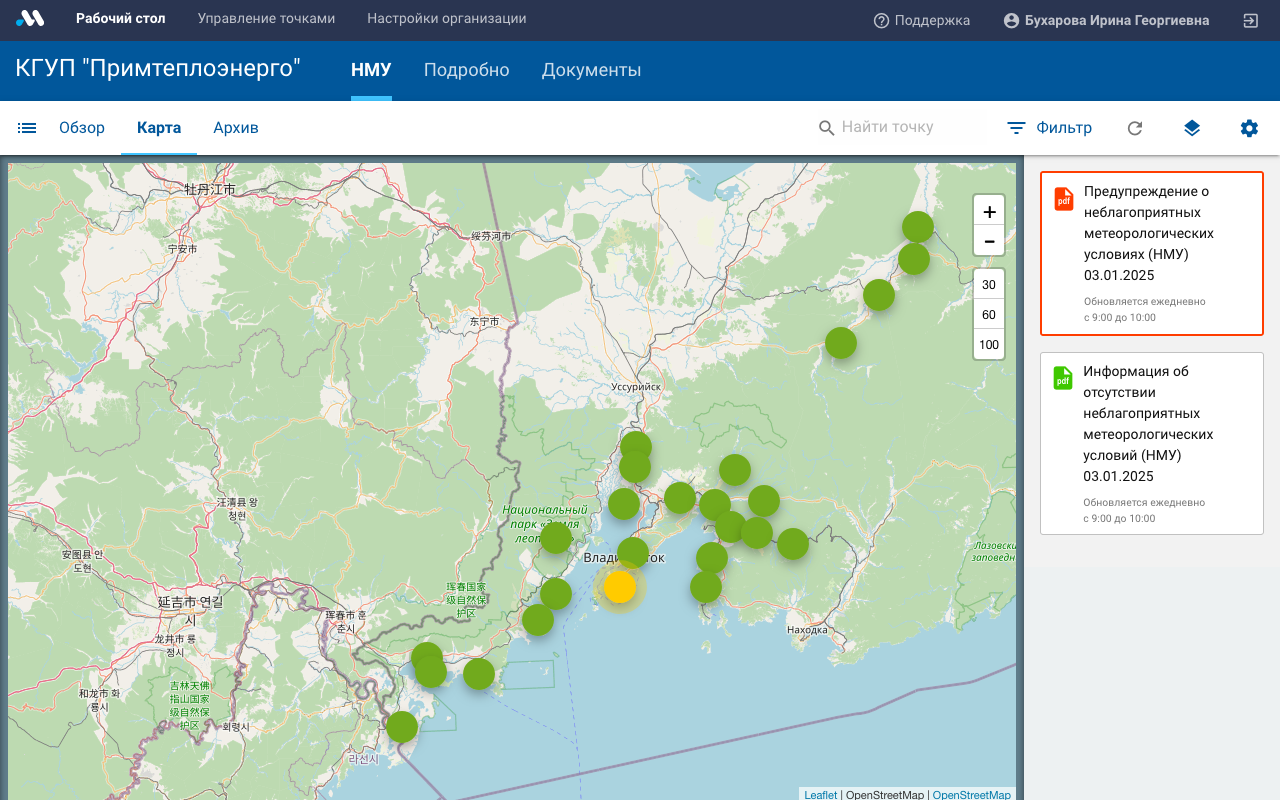Open the map layers icon
The width and height of the screenshot is (1280, 800).
coord(1192,128)
